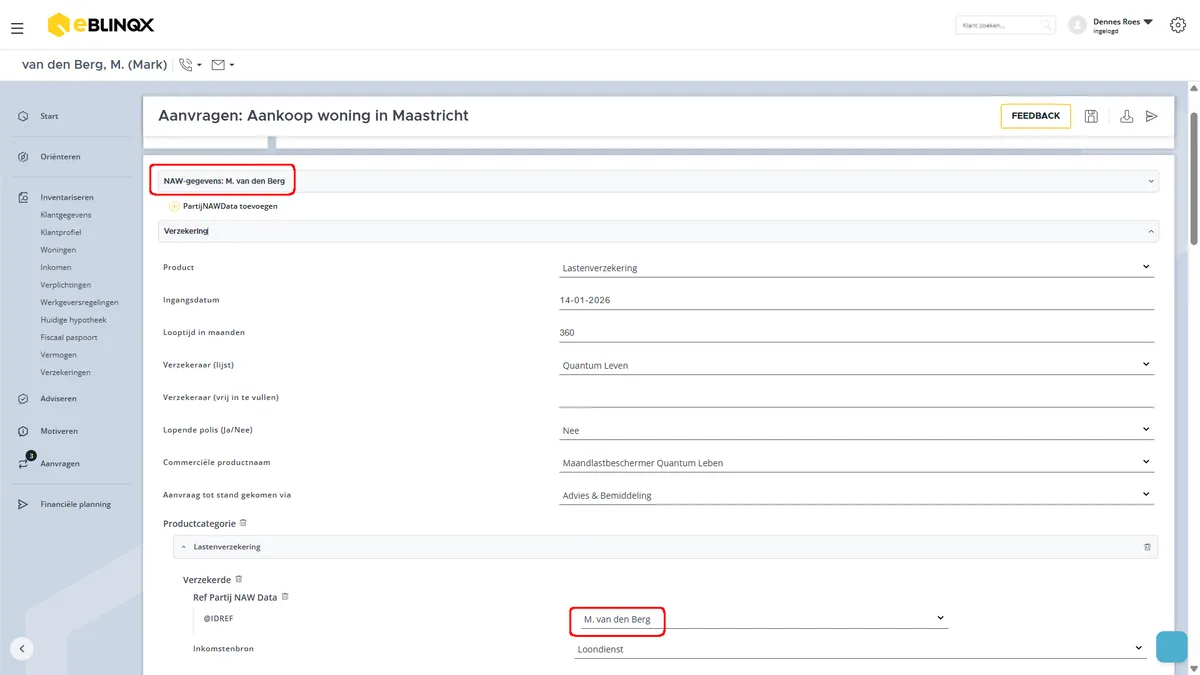Viewport: 1200px width, 675px height.
Task: Click the magnifier icon in the client search box
Action: coord(1046,25)
